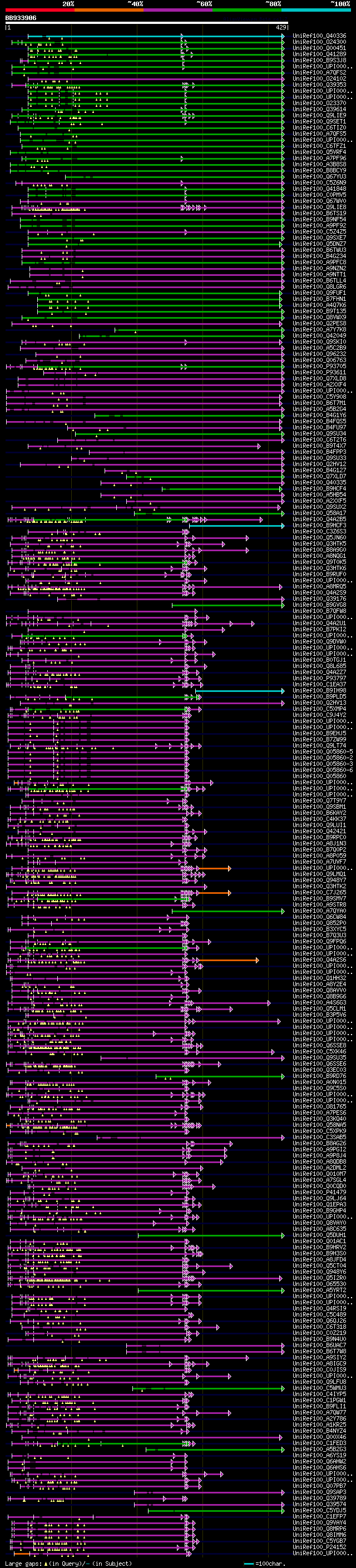Open hit UniRef100_A5B2G3

click(x=319, y=1450)
